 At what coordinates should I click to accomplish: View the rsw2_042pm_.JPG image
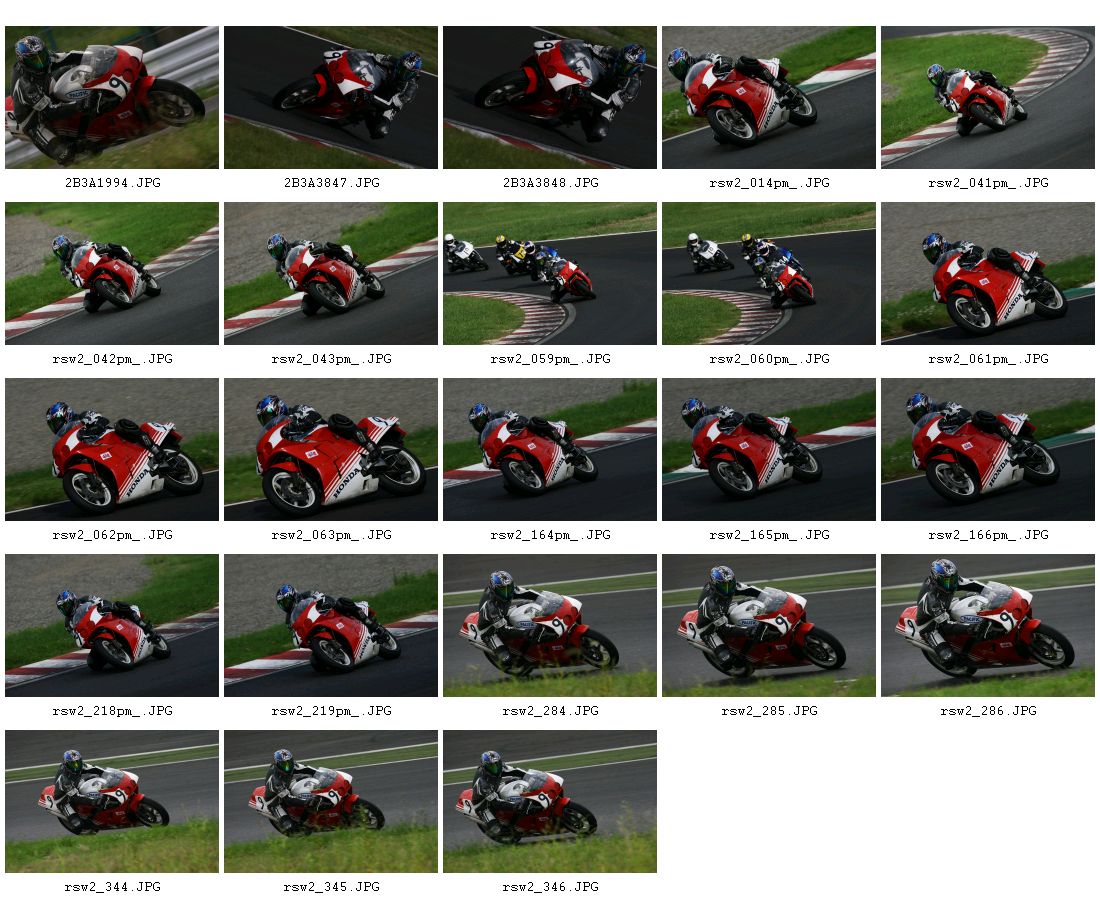pos(112,274)
